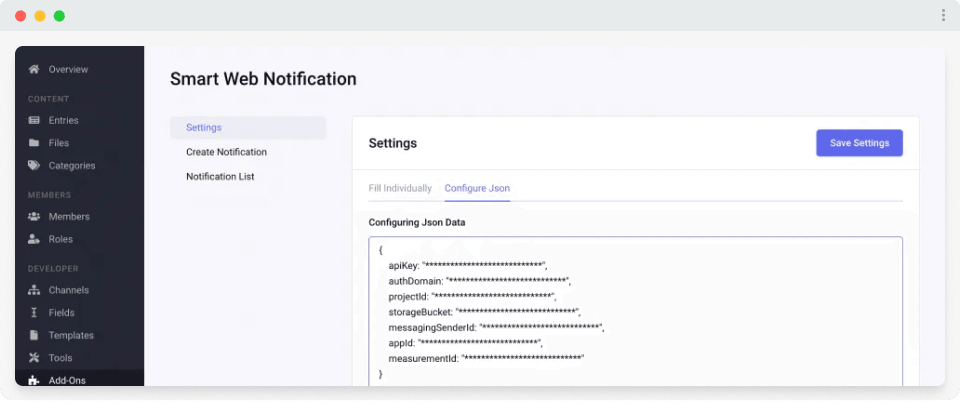The width and height of the screenshot is (960, 408).
Task: Open Roles via its user icon
Action: click(34, 239)
